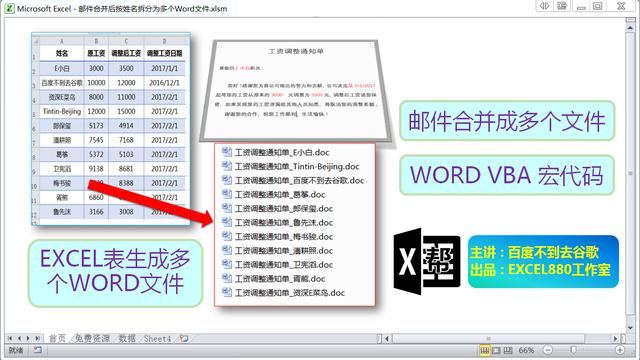This screenshot has height=360, width=640.
Task: Jump to the last sheet tab arrow
Action: pos(37,338)
